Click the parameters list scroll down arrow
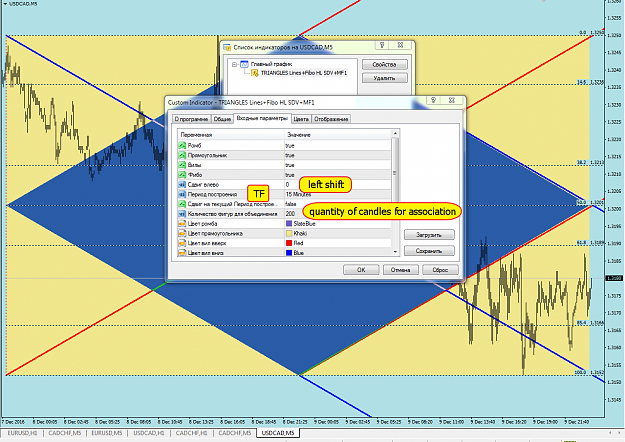625x442 pixels. [395, 251]
